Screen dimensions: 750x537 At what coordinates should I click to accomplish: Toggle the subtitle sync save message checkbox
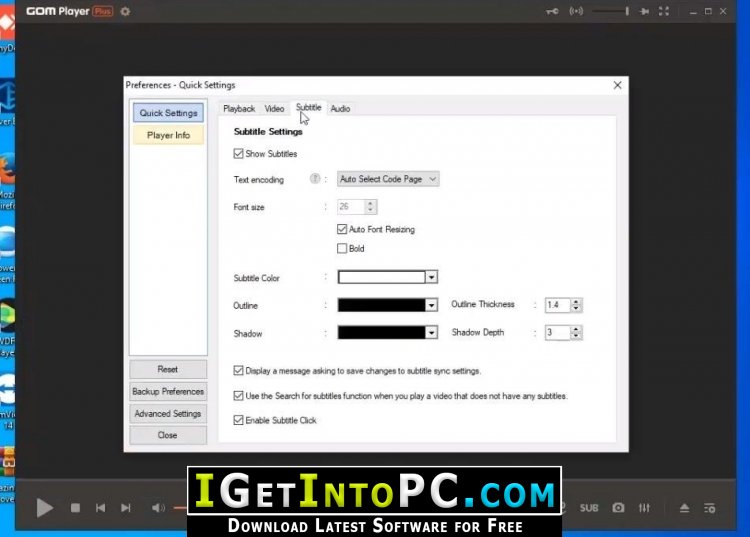tap(238, 371)
